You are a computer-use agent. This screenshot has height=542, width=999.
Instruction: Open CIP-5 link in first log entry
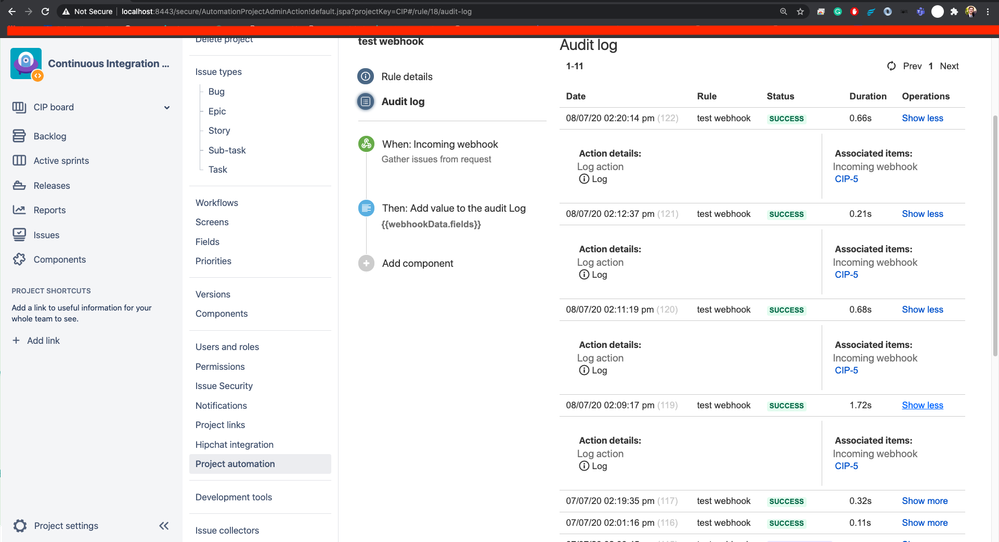click(x=846, y=179)
